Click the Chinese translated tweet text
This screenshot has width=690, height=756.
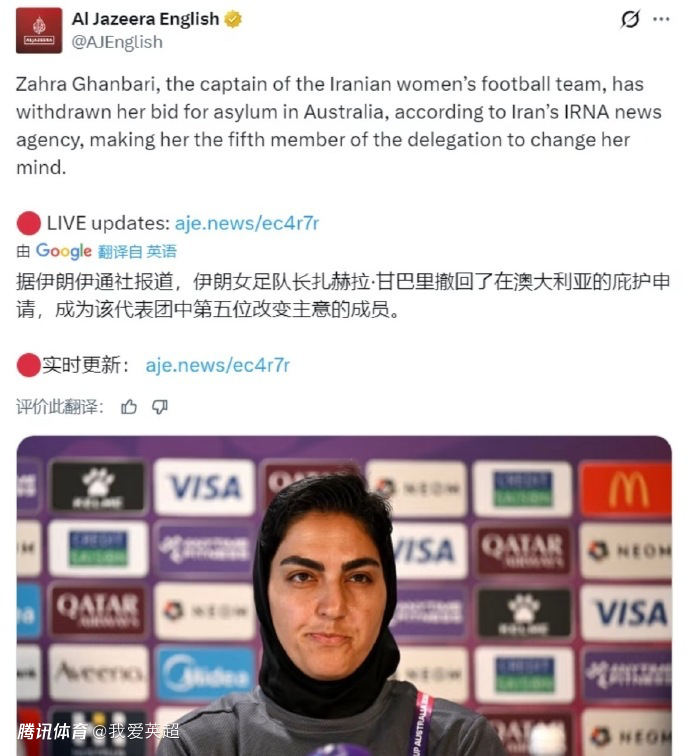pyautogui.click(x=343, y=296)
